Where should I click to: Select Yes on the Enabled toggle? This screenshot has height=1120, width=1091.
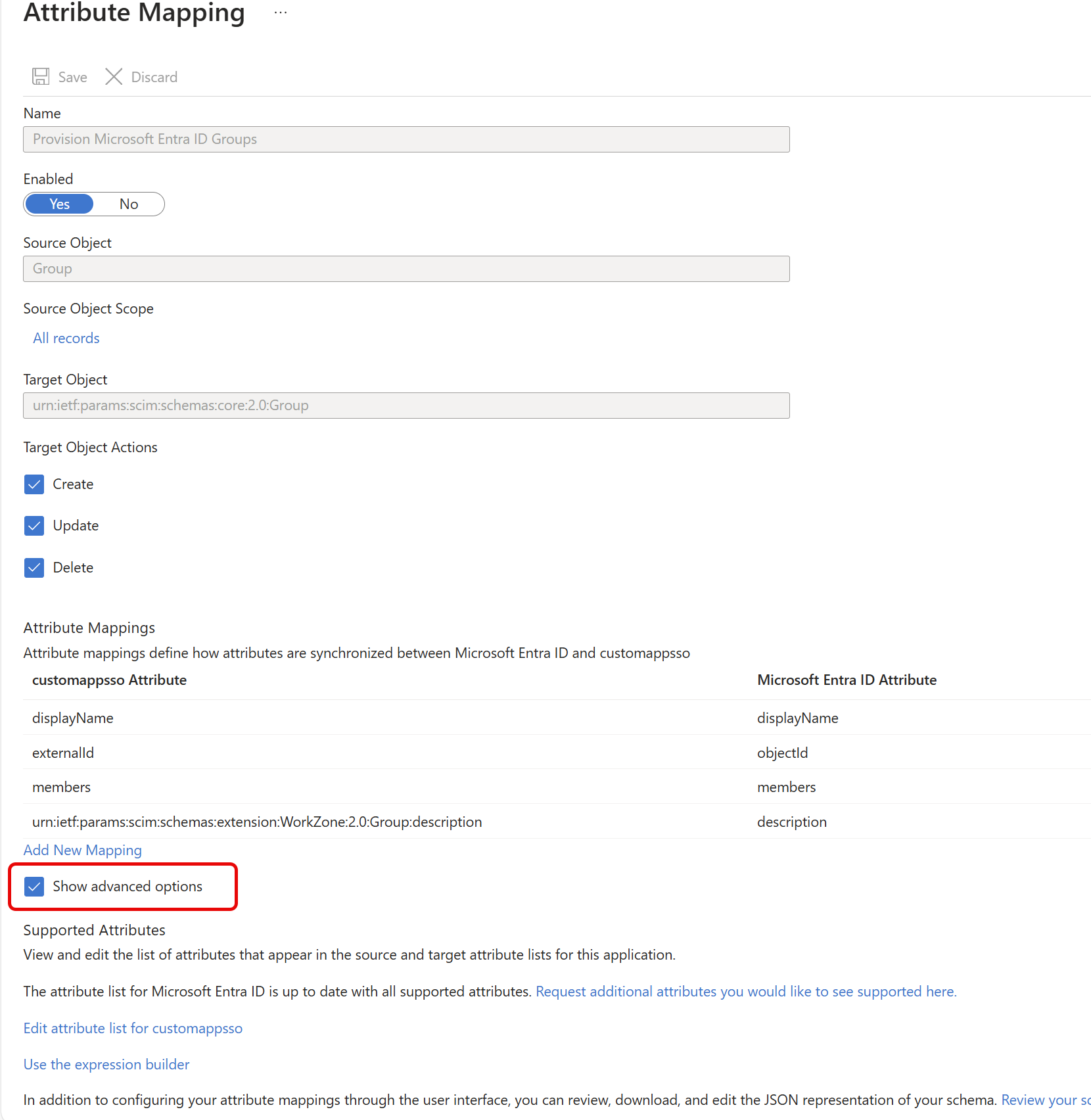[x=60, y=204]
